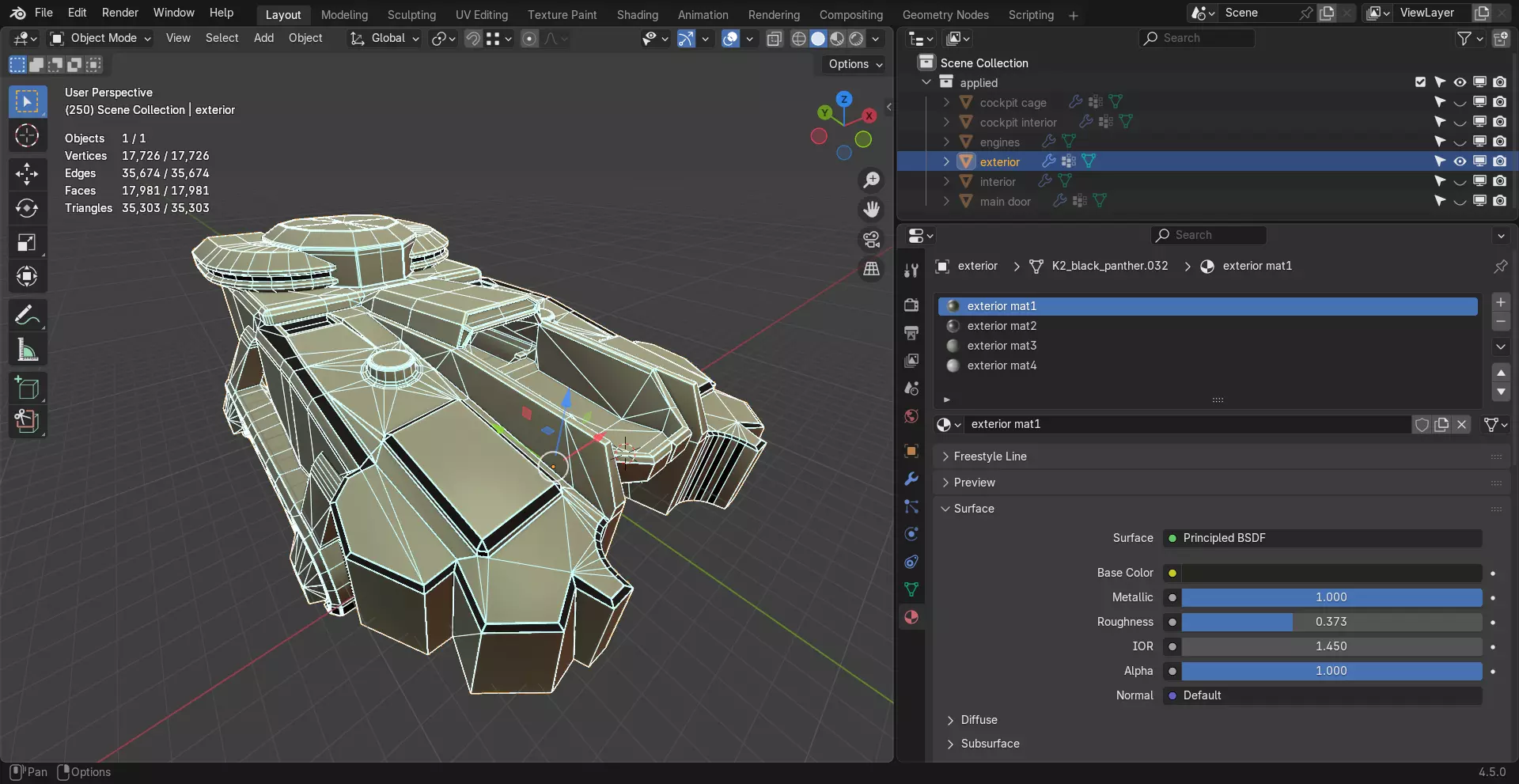The height and width of the screenshot is (784, 1519).
Task: Show the engines object in viewport
Action: (1460, 142)
